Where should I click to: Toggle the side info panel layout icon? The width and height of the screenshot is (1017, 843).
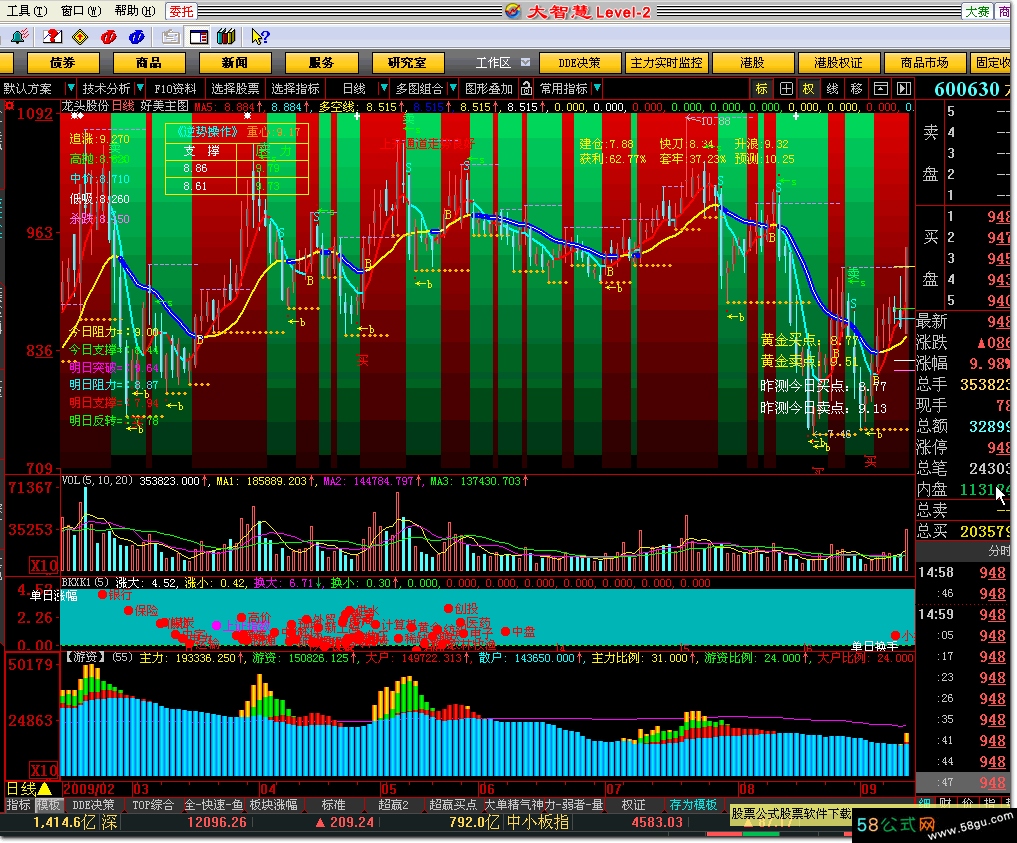click(199, 37)
